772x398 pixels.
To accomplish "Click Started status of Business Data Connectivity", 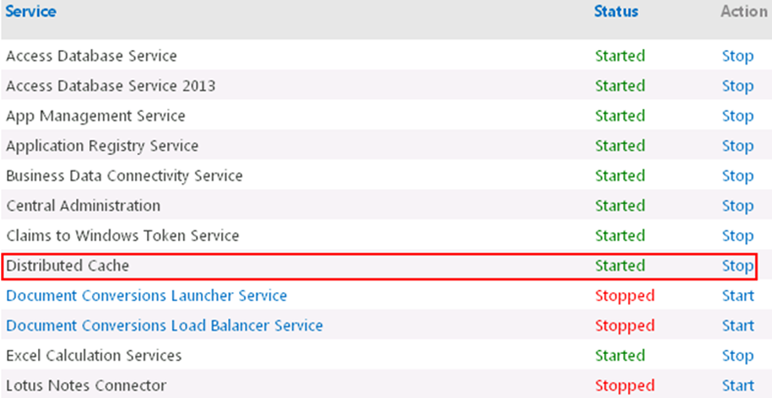I will coord(620,176).
